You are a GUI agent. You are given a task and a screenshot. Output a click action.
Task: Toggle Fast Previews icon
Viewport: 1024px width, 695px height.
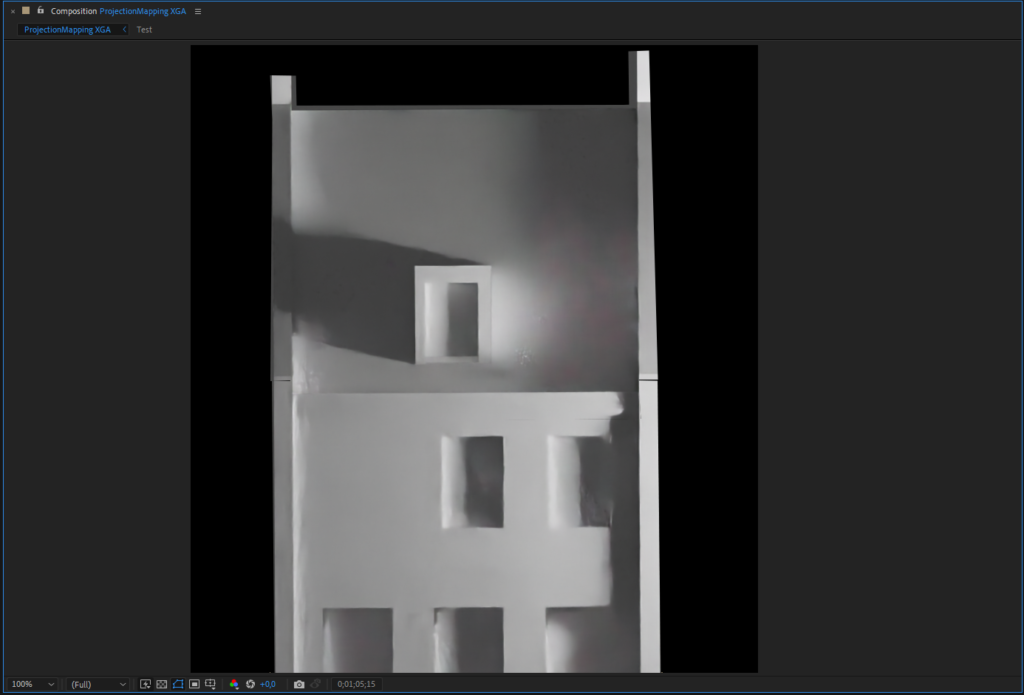(x=145, y=684)
